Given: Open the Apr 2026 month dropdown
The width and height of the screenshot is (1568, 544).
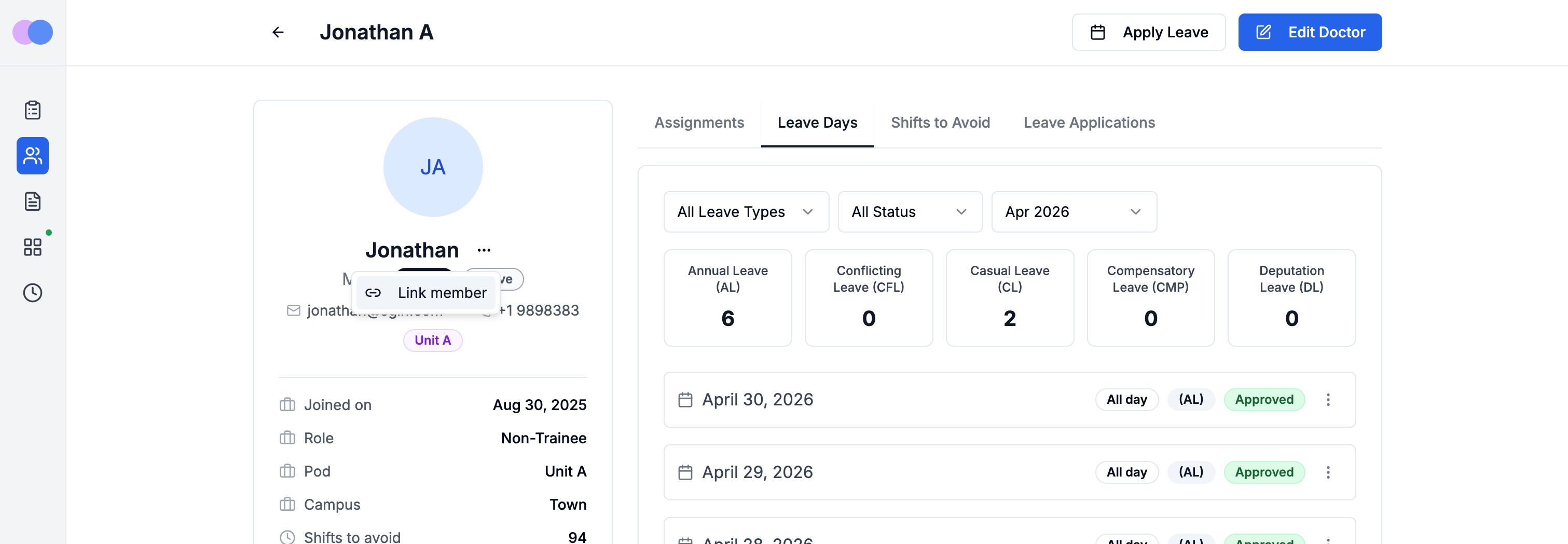Looking at the screenshot, I should (1074, 212).
